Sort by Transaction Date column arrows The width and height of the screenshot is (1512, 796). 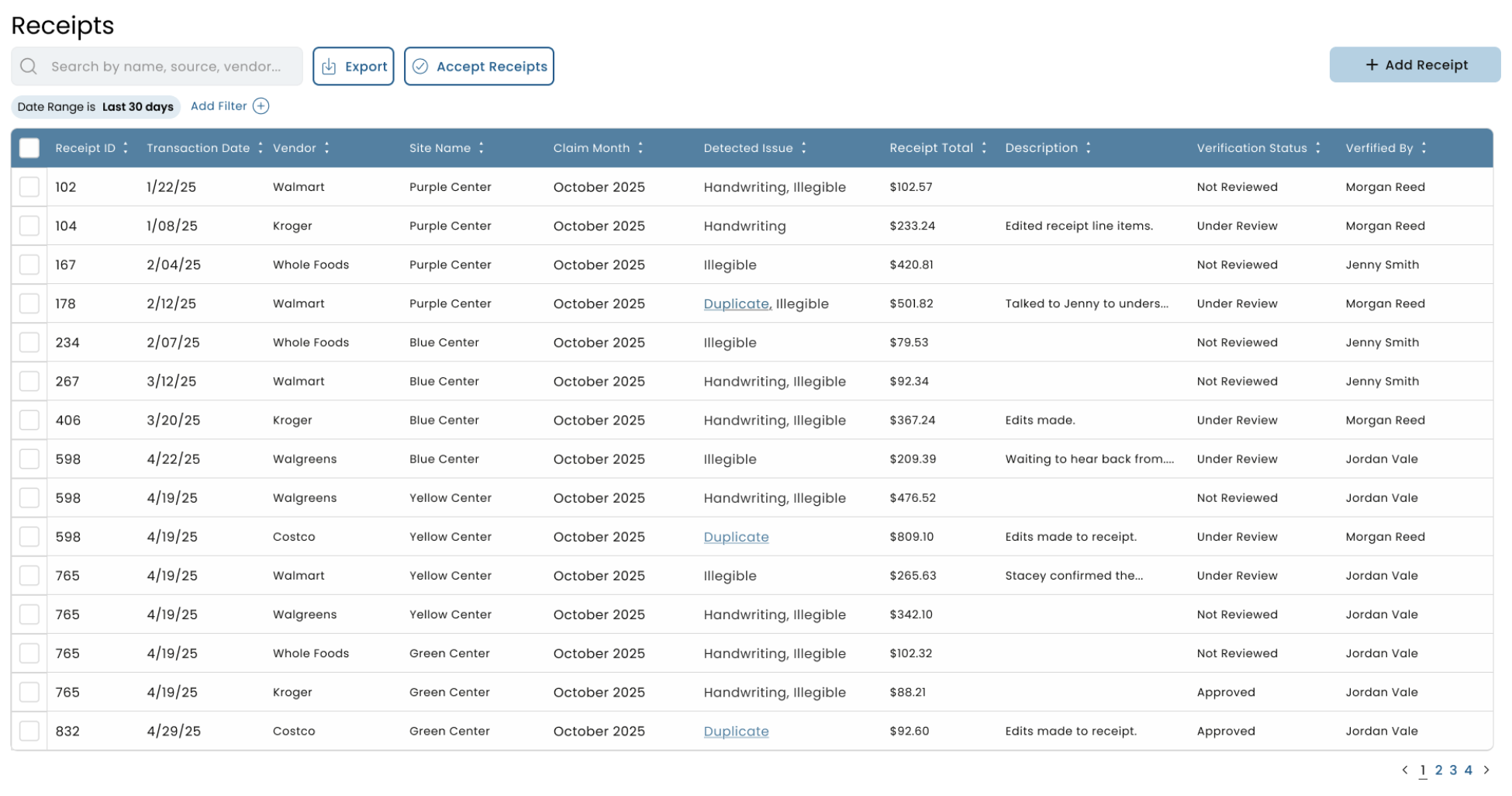(x=261, y=148)
